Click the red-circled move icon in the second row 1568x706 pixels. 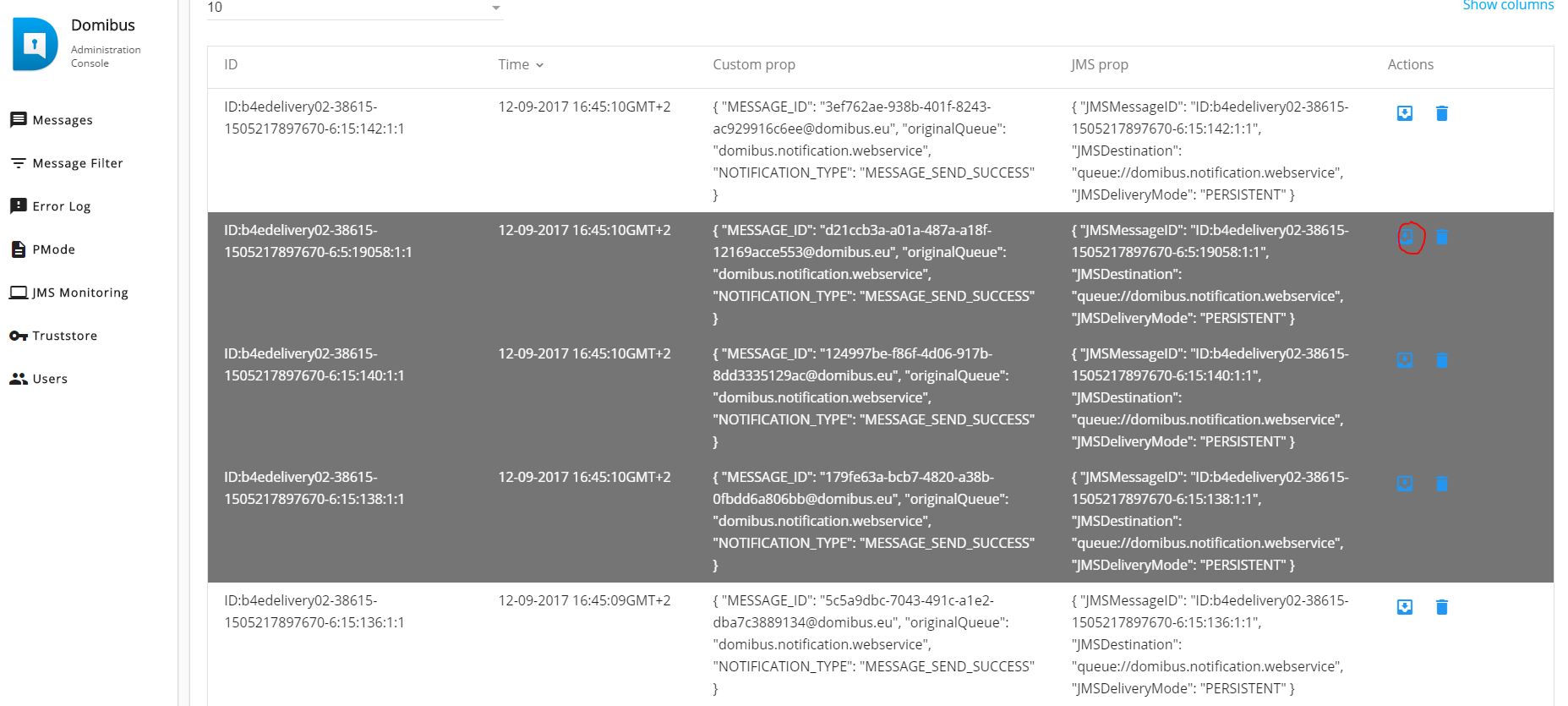[1407, 237]
